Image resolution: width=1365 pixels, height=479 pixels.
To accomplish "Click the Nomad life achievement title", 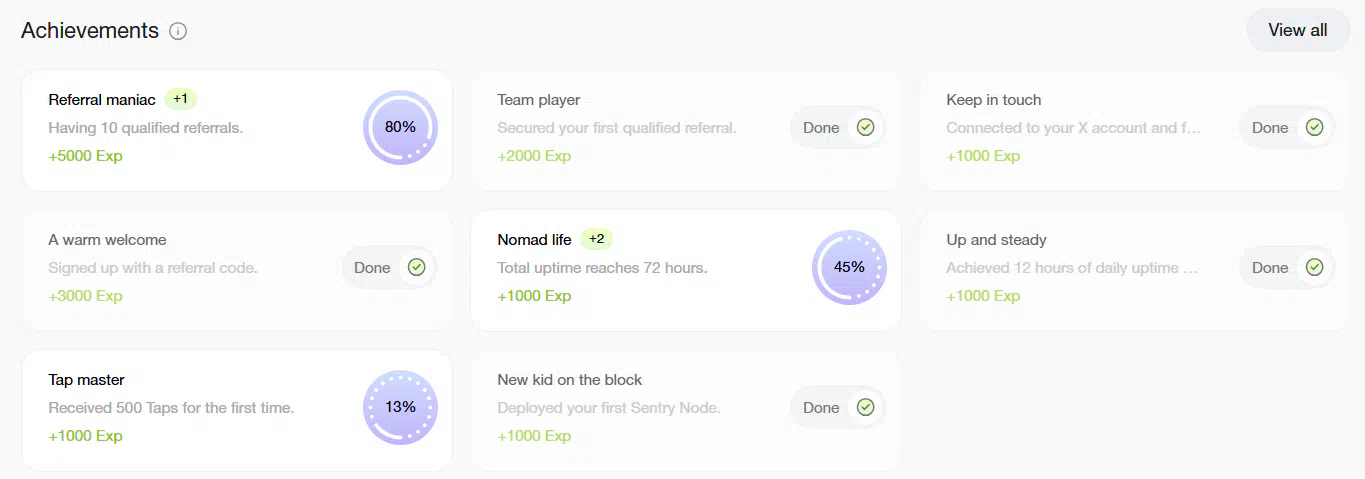I will (534, 240).
